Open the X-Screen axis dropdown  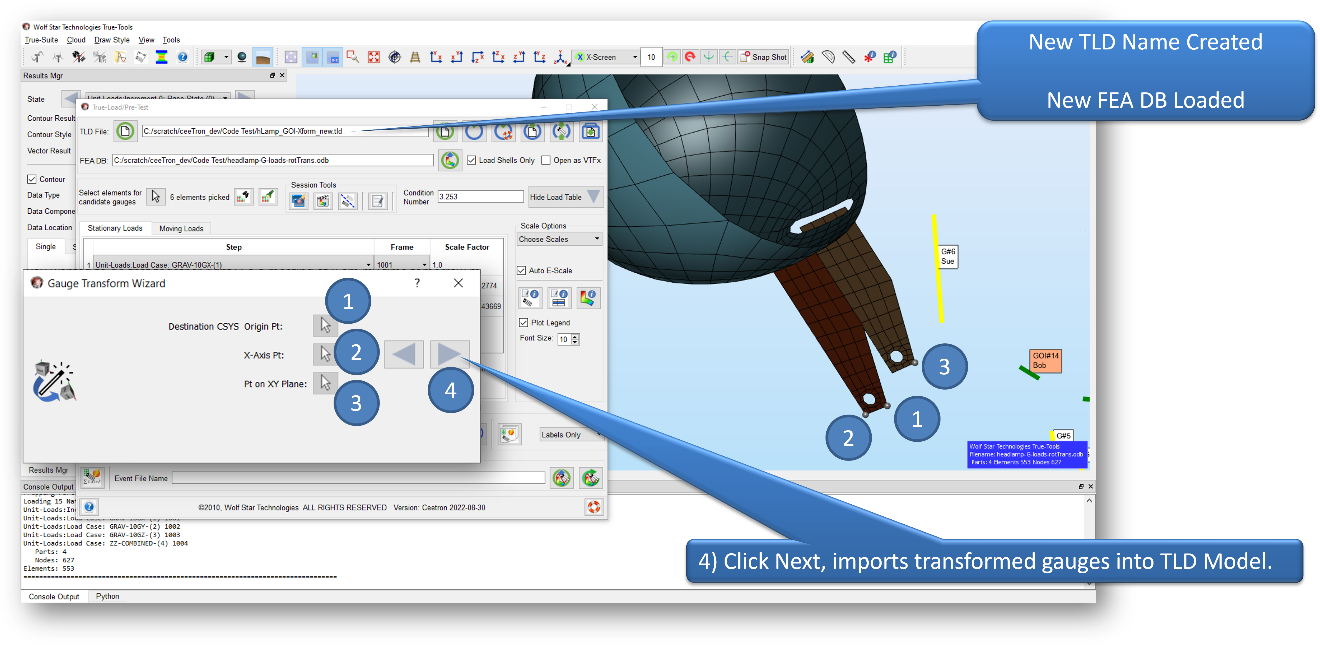point(605,57)
